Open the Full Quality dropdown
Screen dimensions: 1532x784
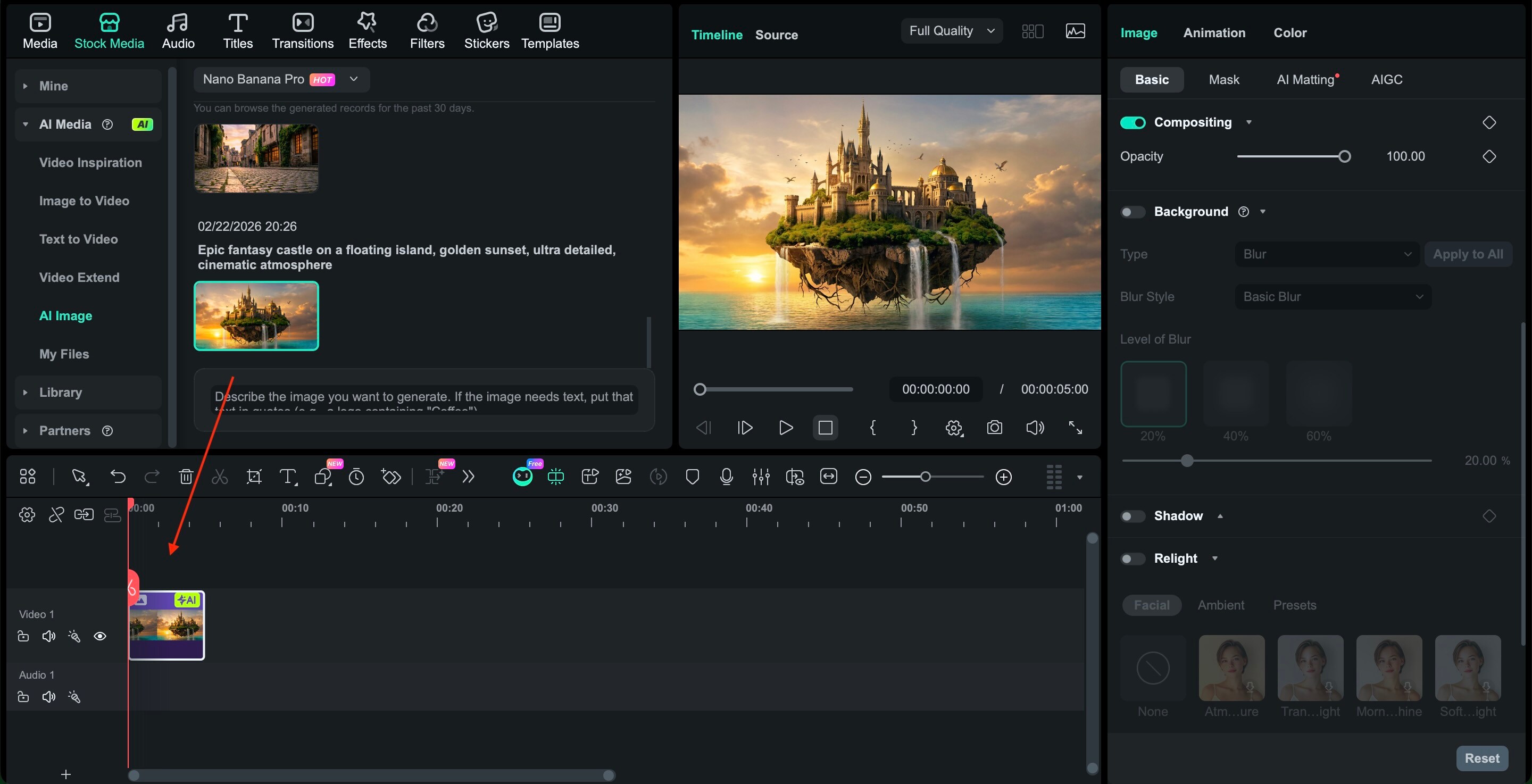pos(951,31)
